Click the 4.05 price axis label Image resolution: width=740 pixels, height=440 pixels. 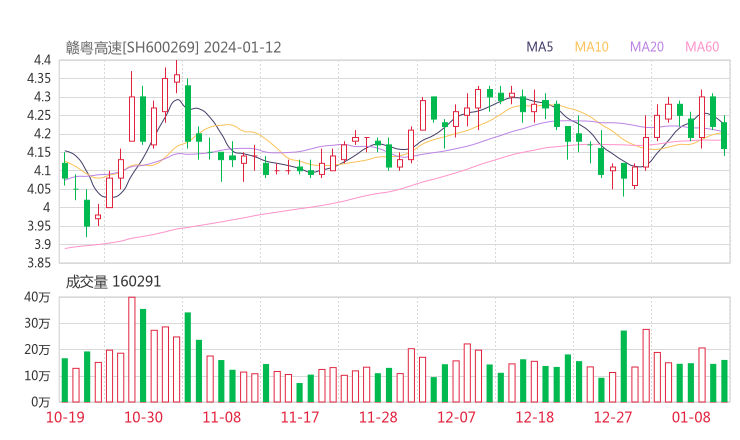click(x=39, y=189)
